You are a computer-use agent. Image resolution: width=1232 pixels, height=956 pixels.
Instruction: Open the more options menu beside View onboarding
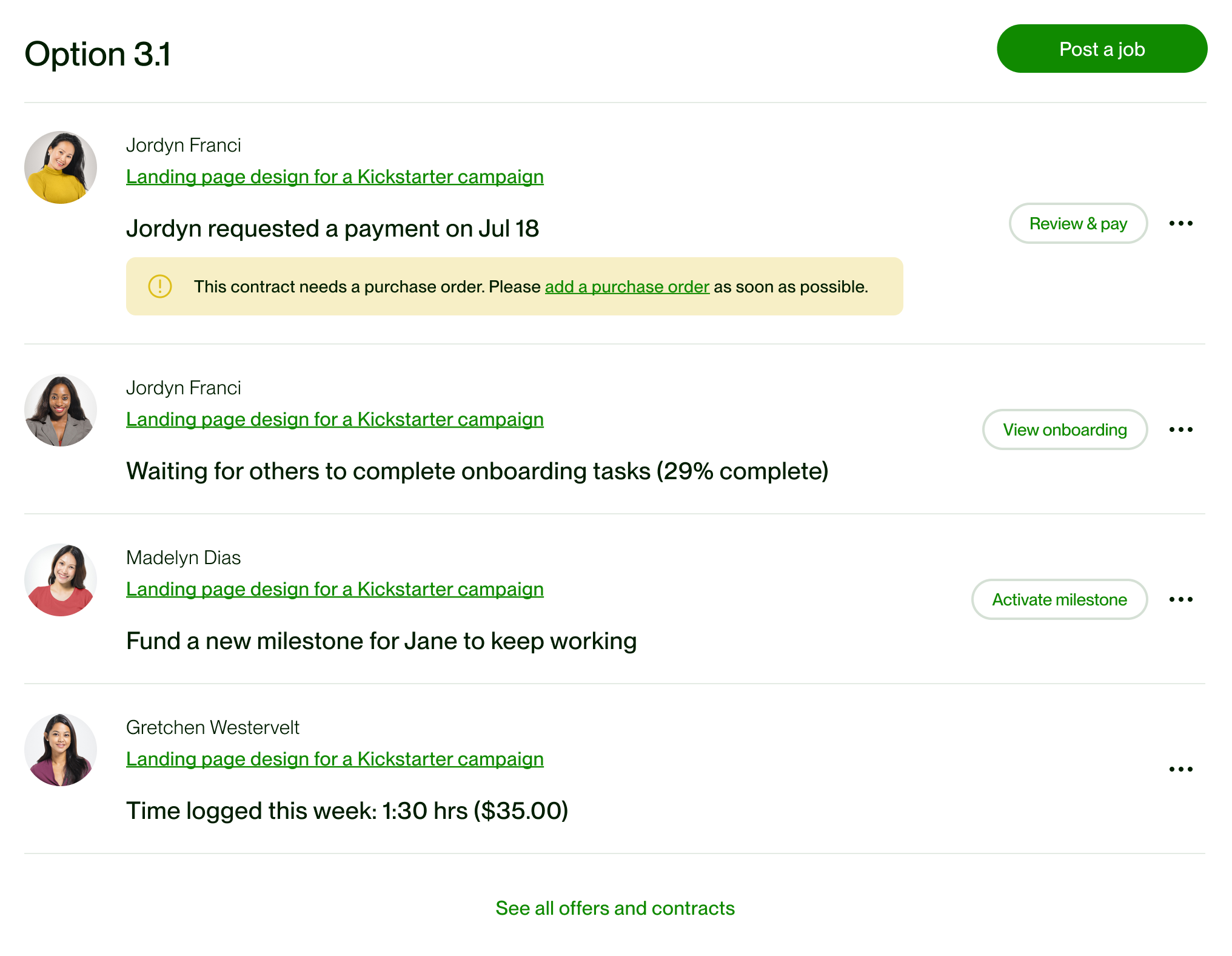[1180, 429]
